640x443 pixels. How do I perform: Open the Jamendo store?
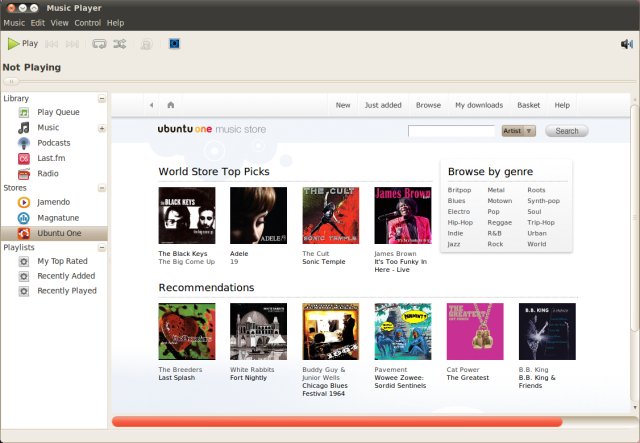tap(54, 202)
